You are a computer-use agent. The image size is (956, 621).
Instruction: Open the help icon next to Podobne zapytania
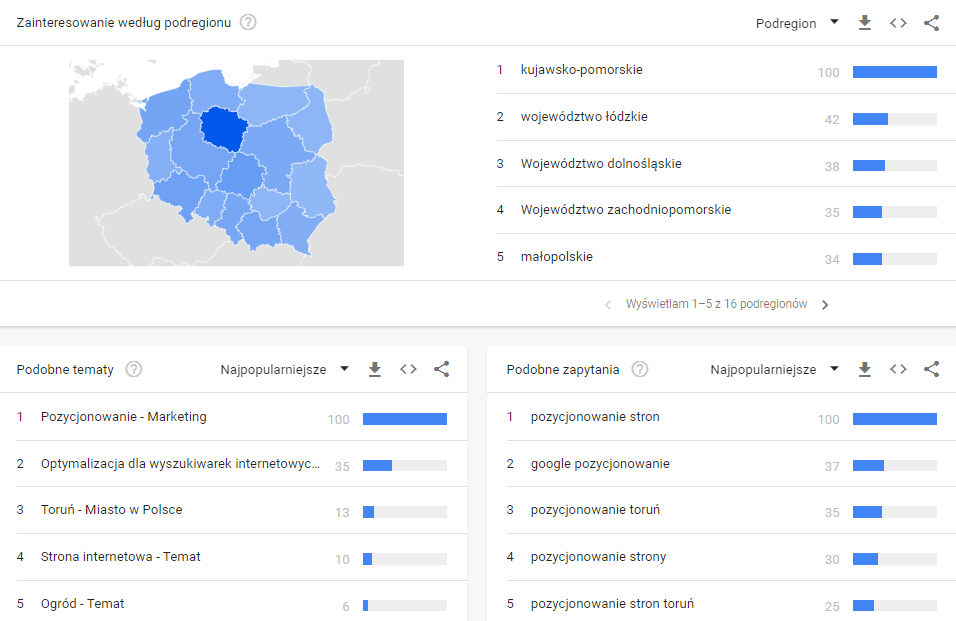(638, 368)
